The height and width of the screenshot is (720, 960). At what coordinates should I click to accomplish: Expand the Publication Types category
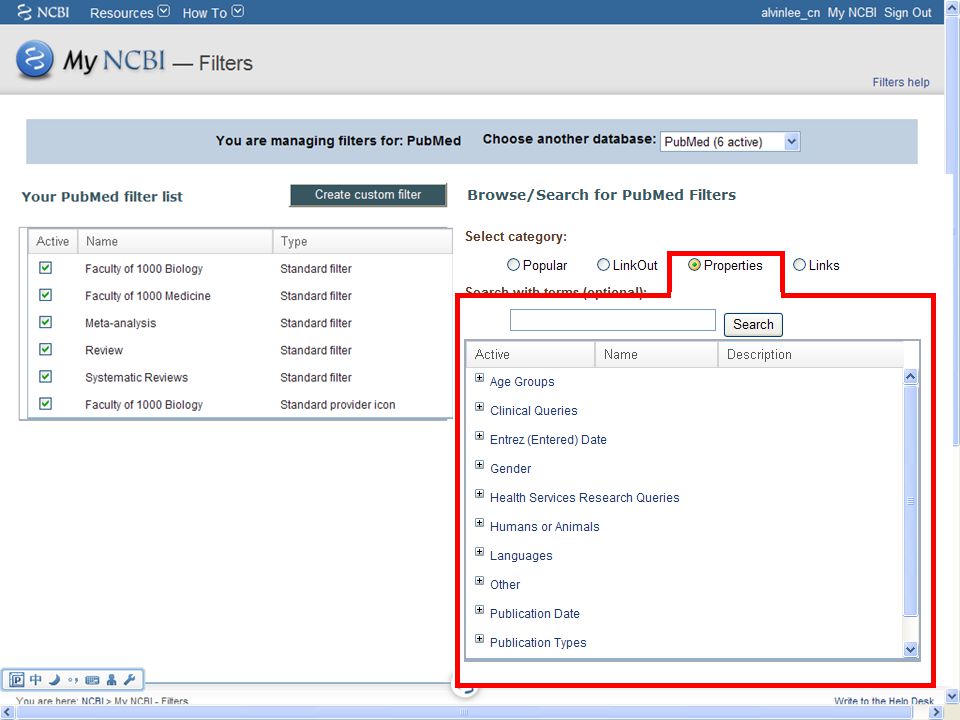pos(479,639)
